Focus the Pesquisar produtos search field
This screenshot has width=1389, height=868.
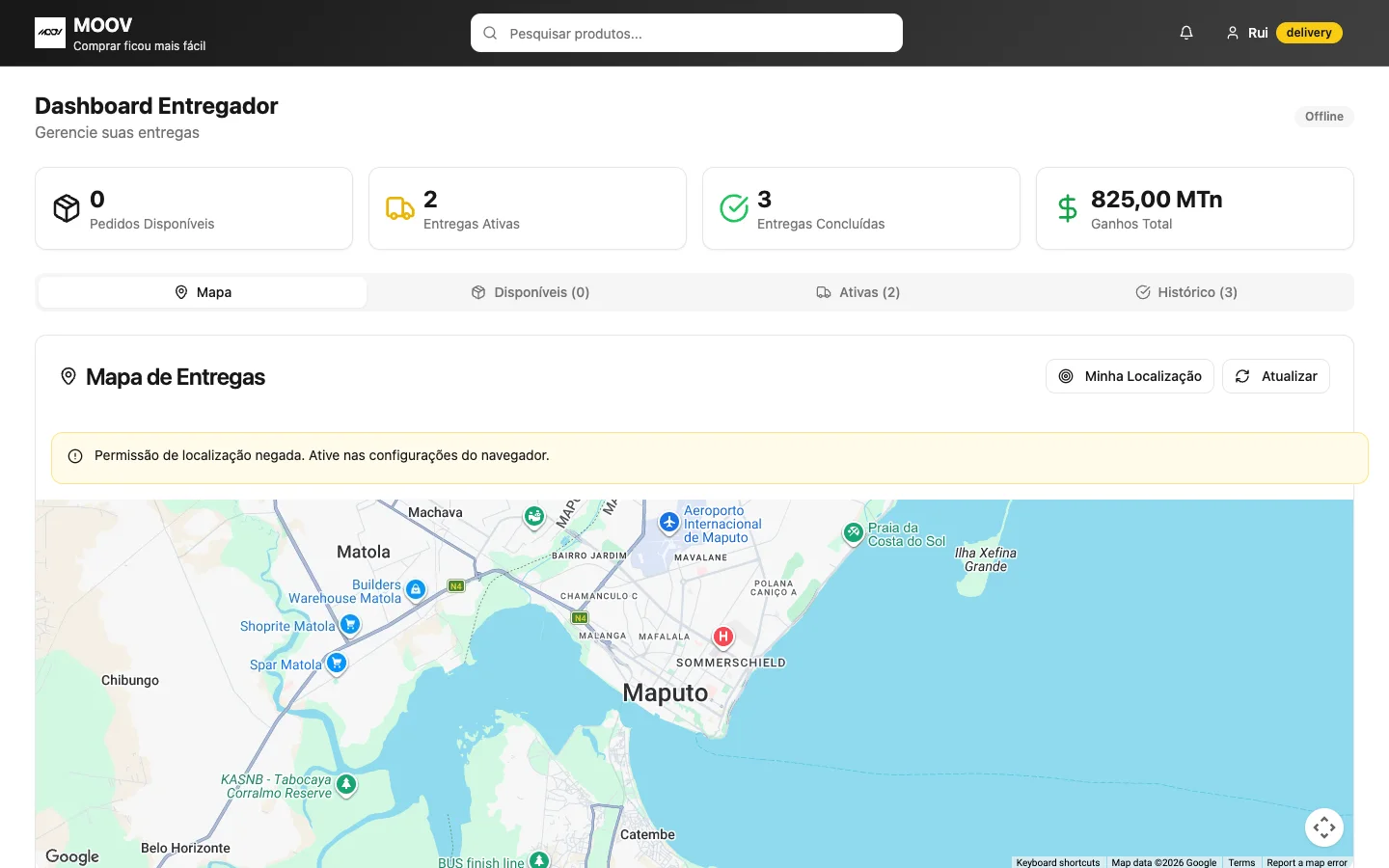687,33
